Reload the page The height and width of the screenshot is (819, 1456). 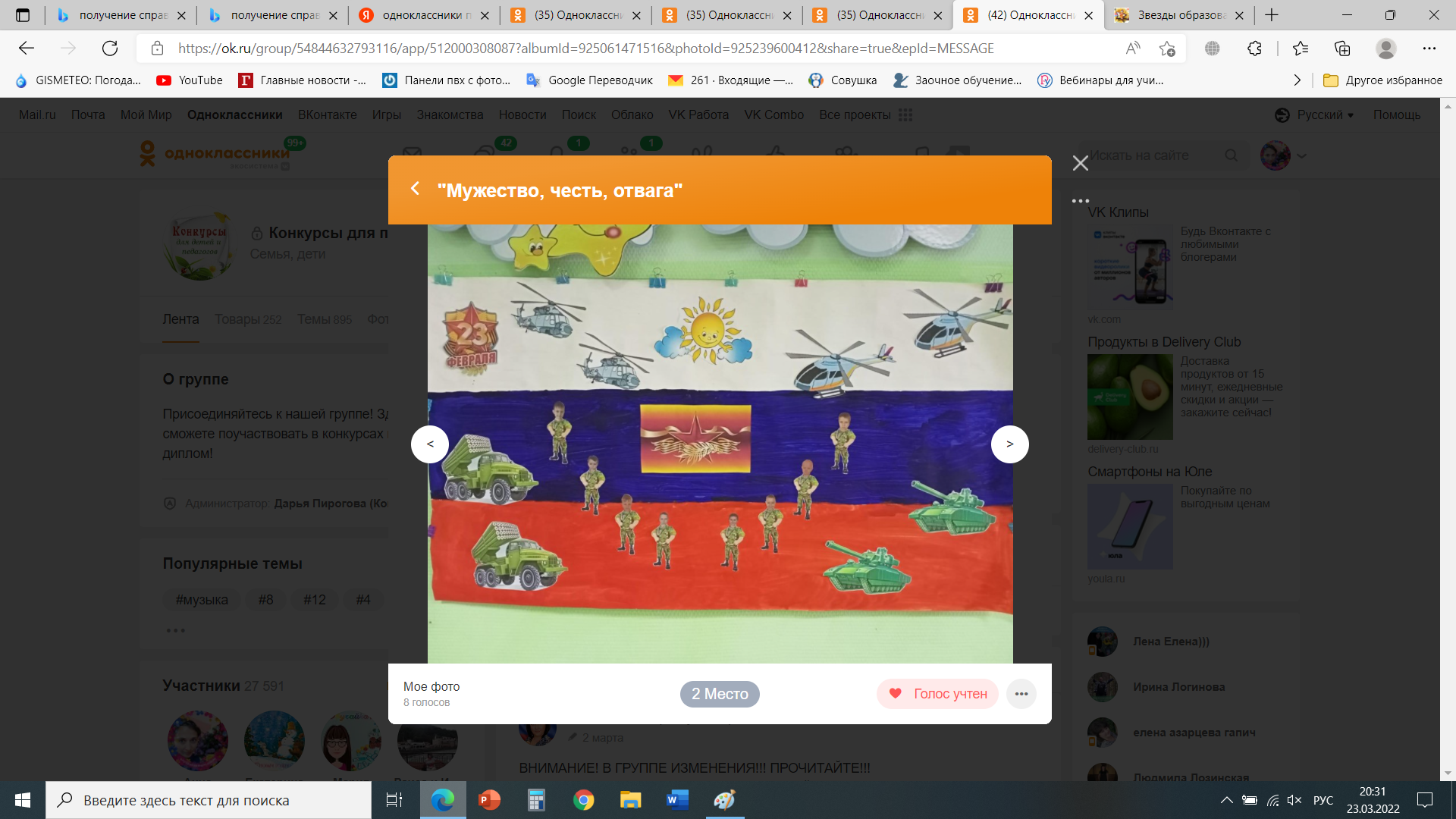coord(110,49)
